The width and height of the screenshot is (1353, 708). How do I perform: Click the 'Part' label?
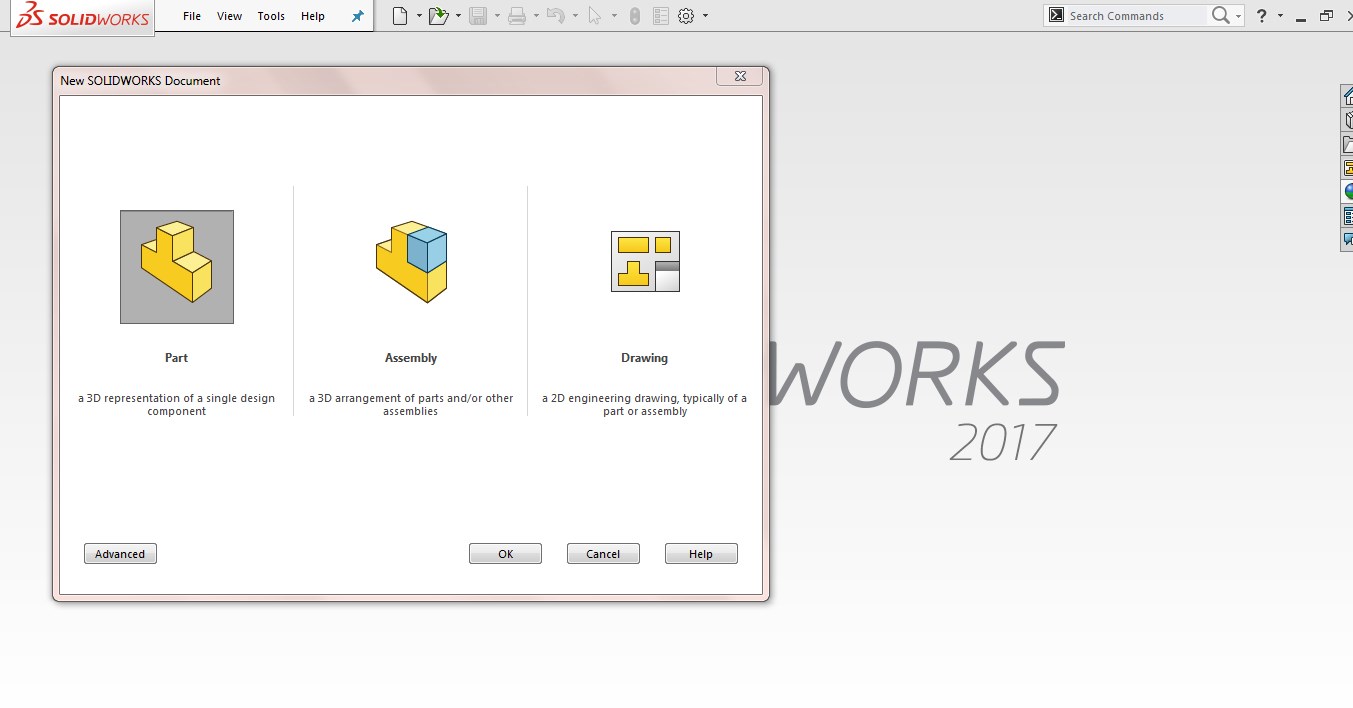[176, 358]
